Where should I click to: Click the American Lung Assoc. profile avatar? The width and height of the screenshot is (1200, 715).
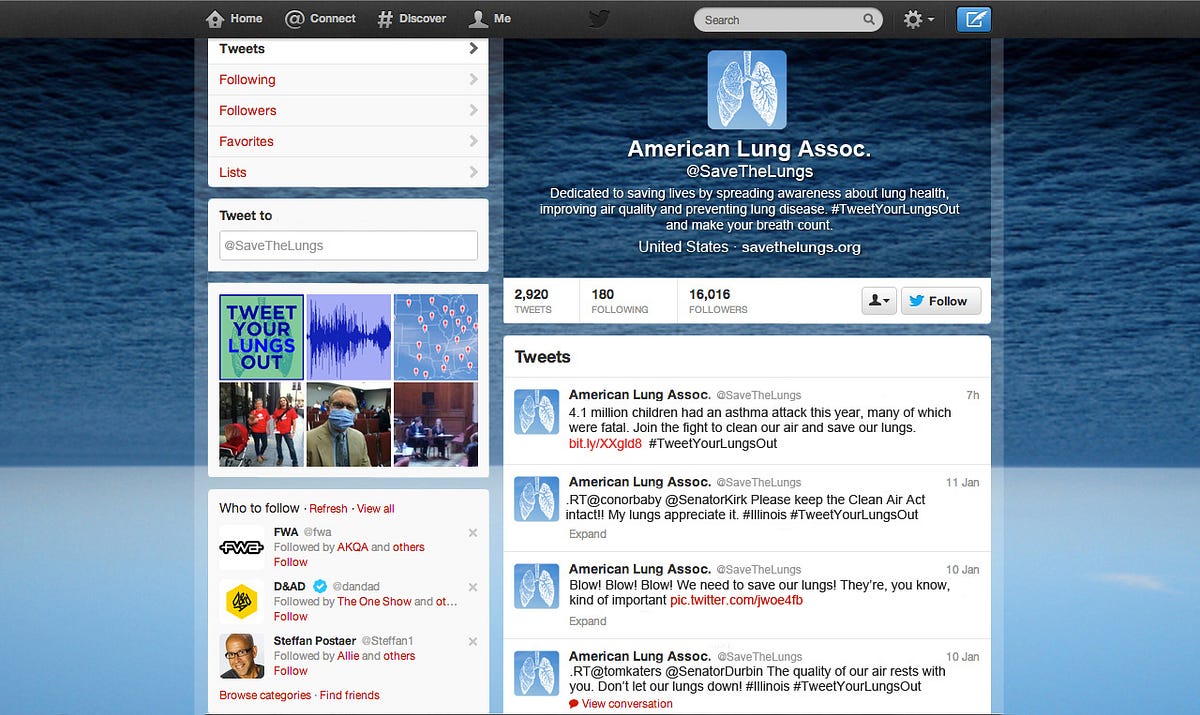(x=747, y=90)
